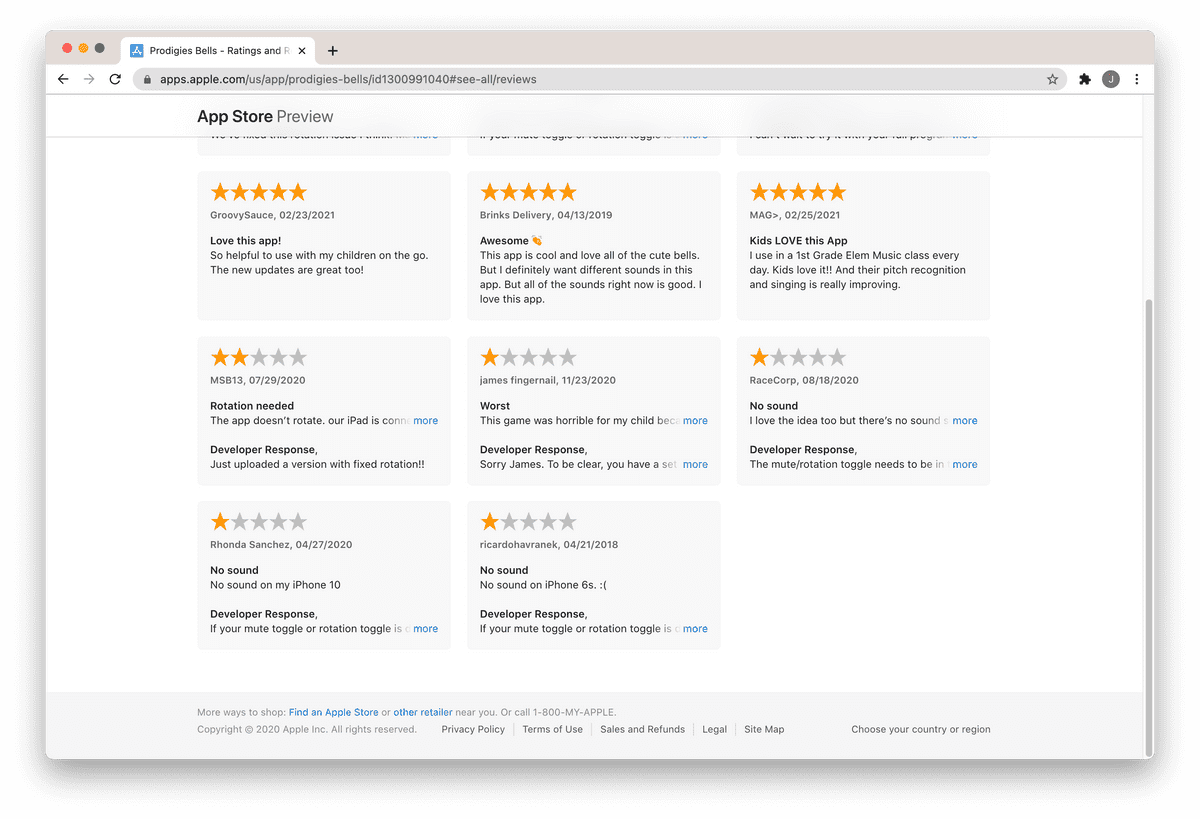Expand MSB13's Rotation needed review with more
Image resolution: width=1200 pixels, height=819 pixels.
pos(425,421)
